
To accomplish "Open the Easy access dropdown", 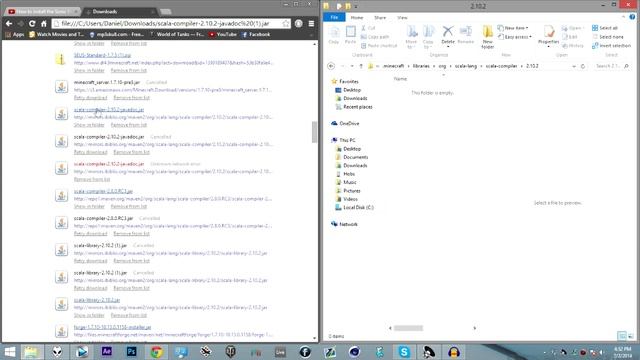I will click(515, 37).
